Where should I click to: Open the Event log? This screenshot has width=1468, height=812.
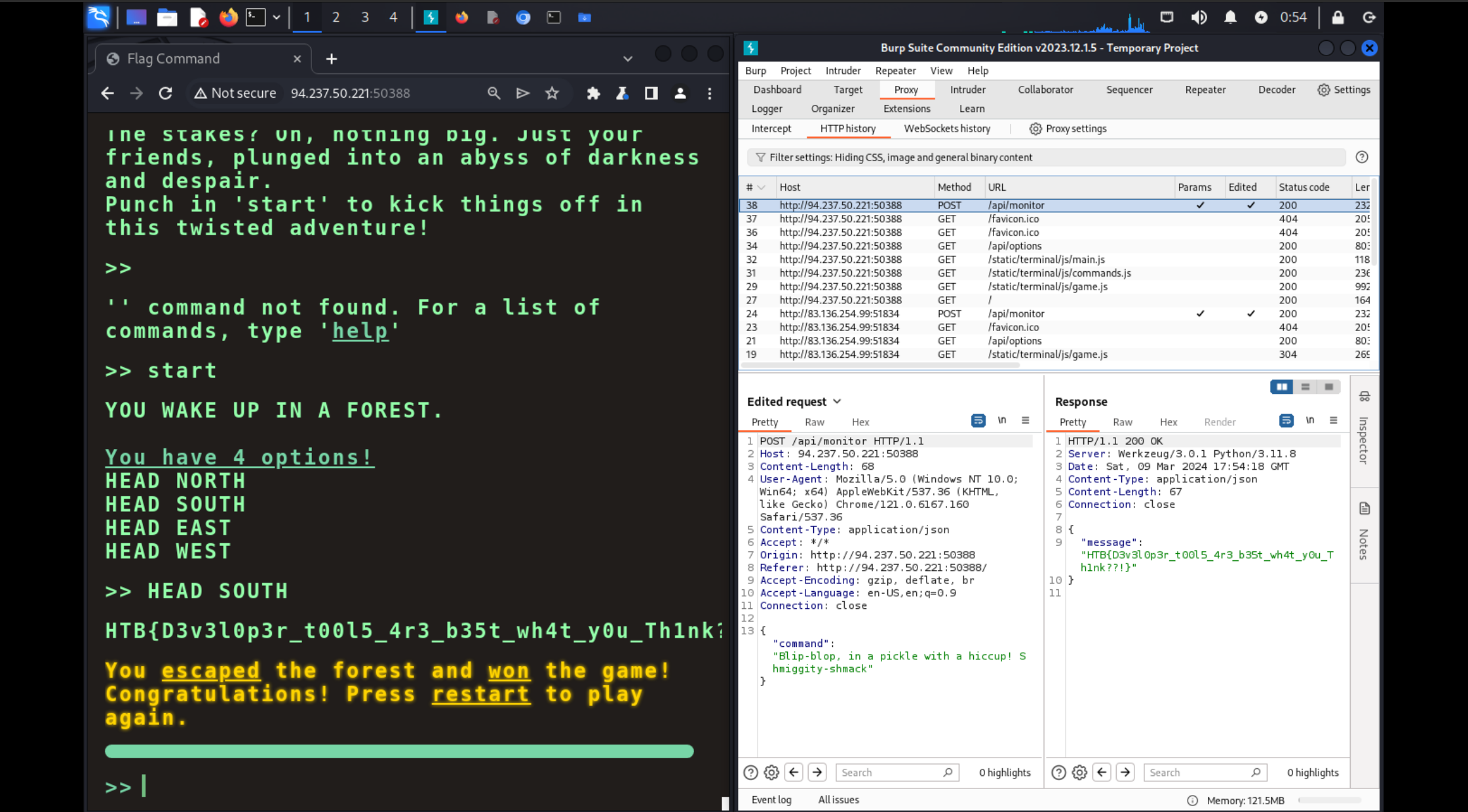tap(771, 800)
